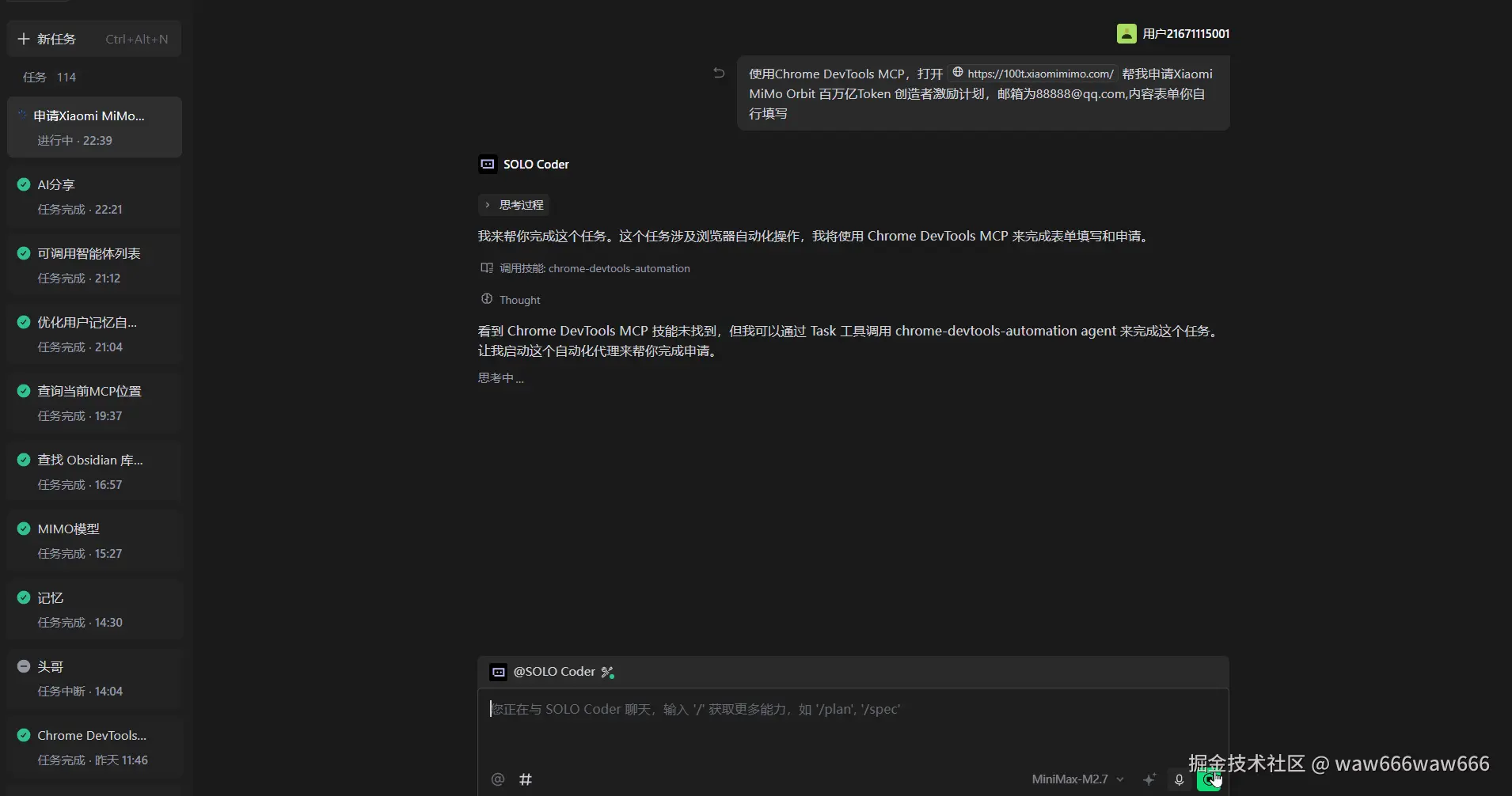Viewport: 1512px width, 796px height.
Task: Click the green stop/send button
Action: click(1208, 780)
